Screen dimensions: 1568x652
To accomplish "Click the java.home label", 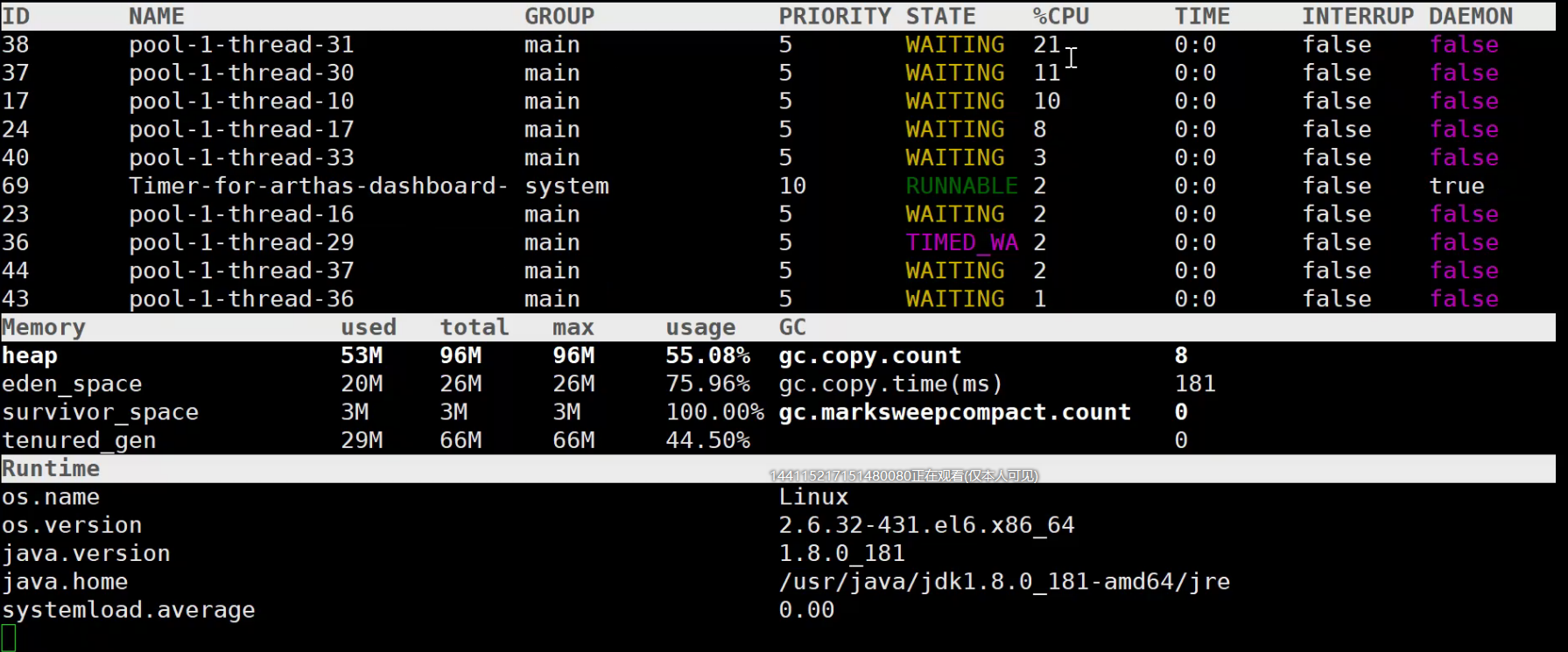I will (x=65, y=582).
